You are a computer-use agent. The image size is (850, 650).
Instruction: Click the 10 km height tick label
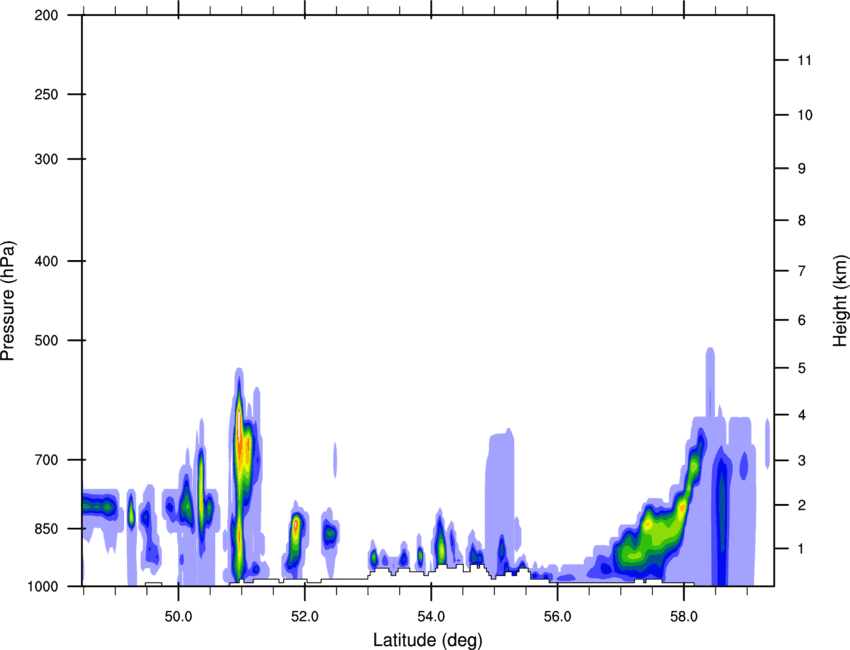[805, 115]
